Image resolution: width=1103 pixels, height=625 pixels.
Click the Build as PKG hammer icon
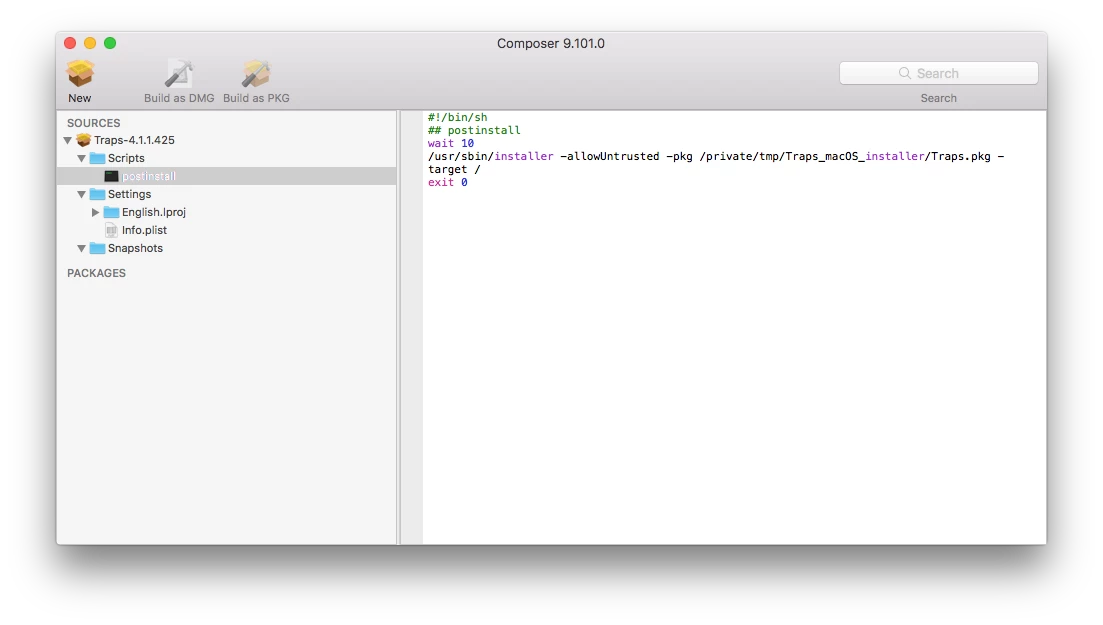click(256, 73)
